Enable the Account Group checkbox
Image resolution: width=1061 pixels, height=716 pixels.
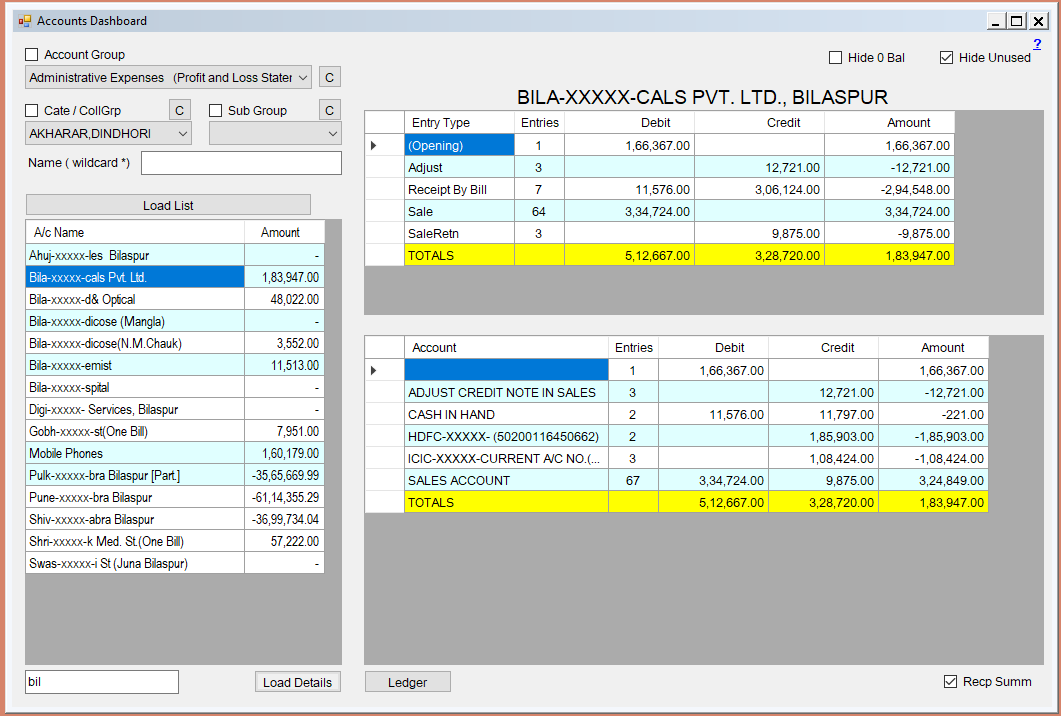pos(32,55)
